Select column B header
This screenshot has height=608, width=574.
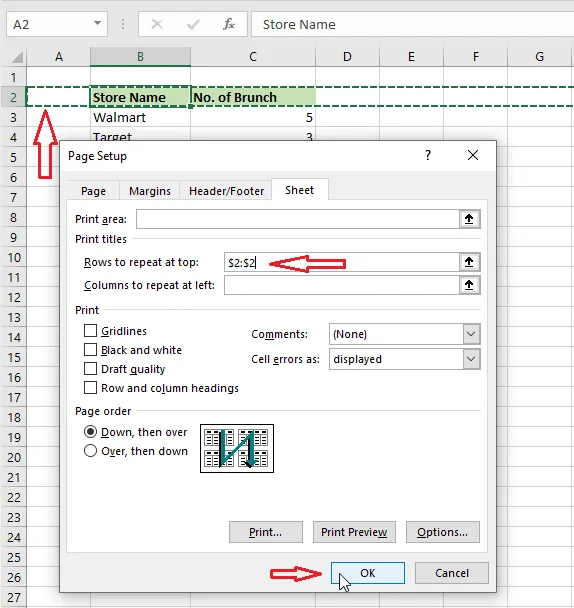tap(140, 57)
